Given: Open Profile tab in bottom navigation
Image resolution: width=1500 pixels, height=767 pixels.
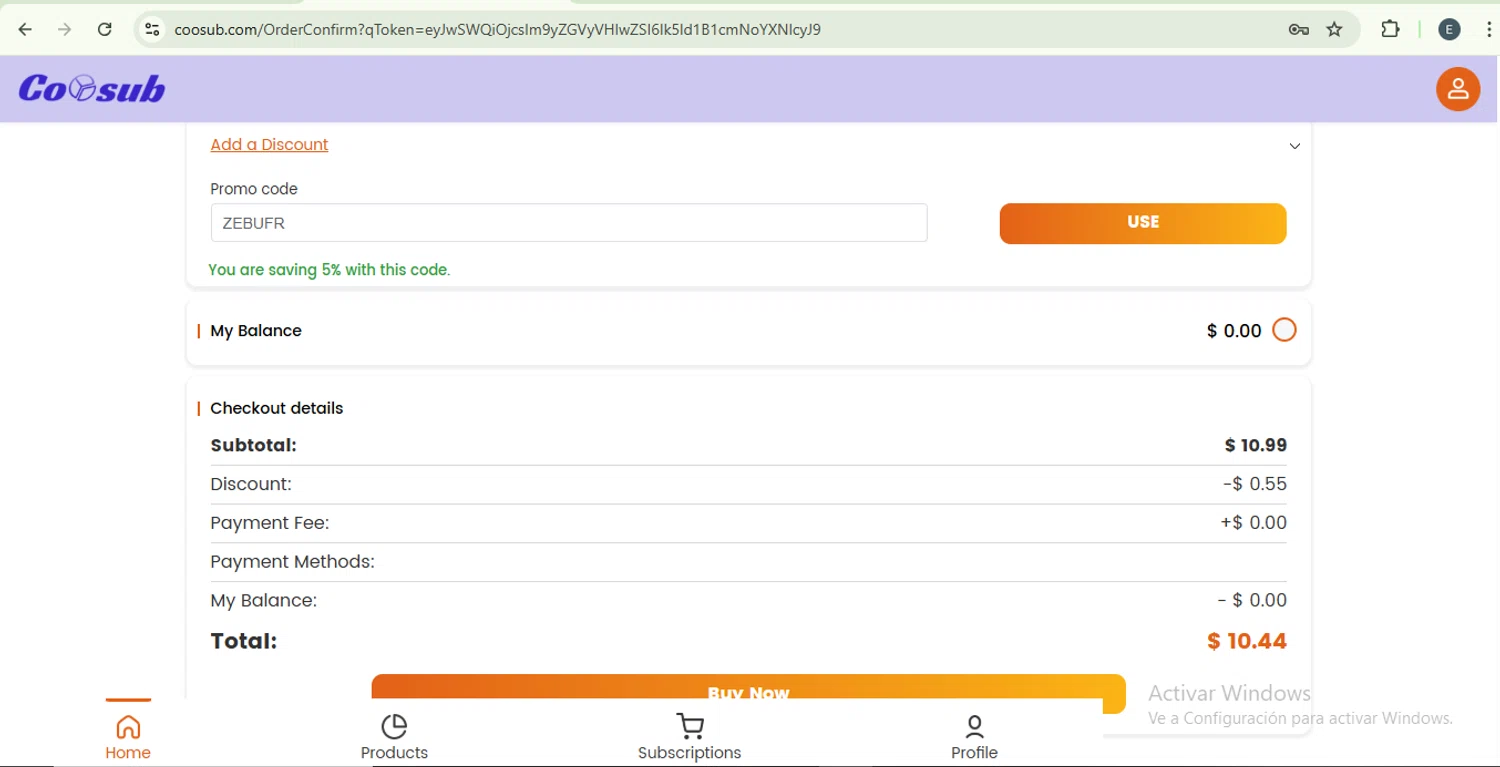Looking at the screenshot, I should [x=974, y=738].
